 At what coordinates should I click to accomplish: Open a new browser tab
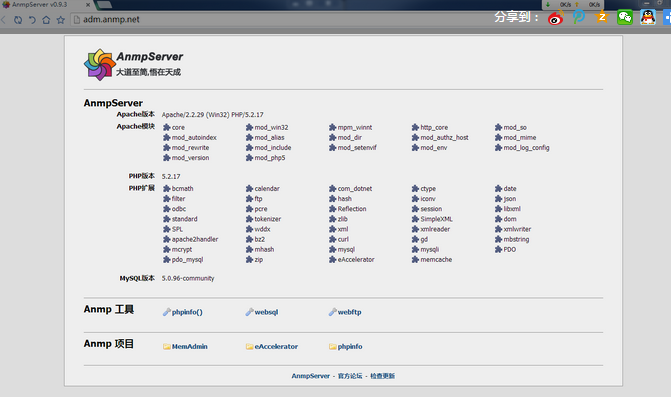click(104, 5)
